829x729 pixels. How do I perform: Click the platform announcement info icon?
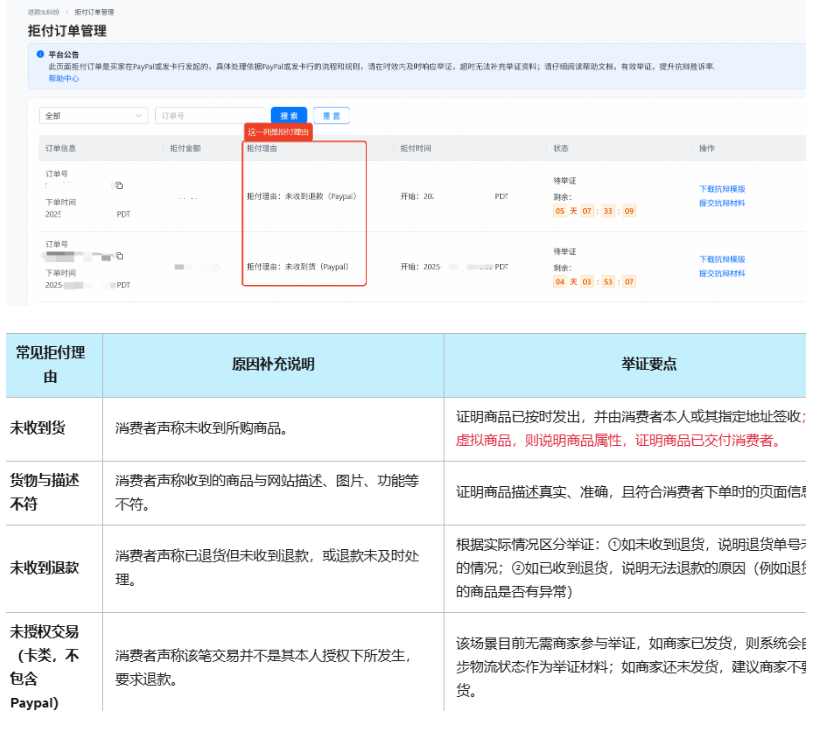40,54
